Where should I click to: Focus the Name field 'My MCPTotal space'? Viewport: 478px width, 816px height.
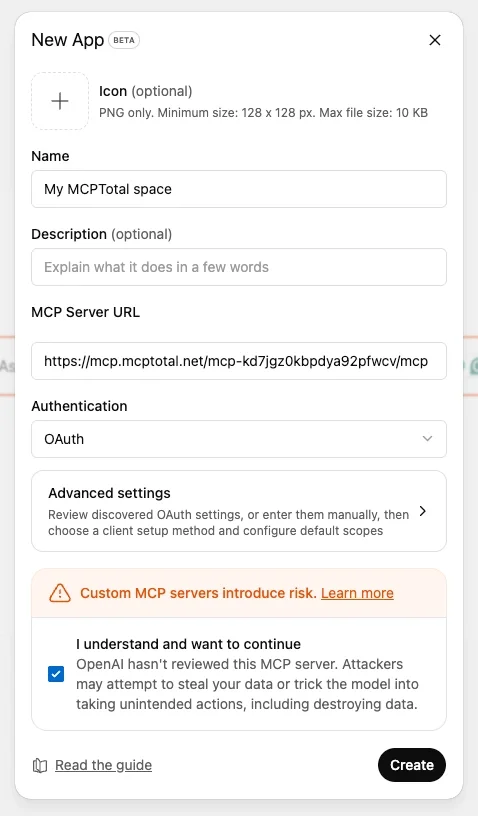[239, 189]
